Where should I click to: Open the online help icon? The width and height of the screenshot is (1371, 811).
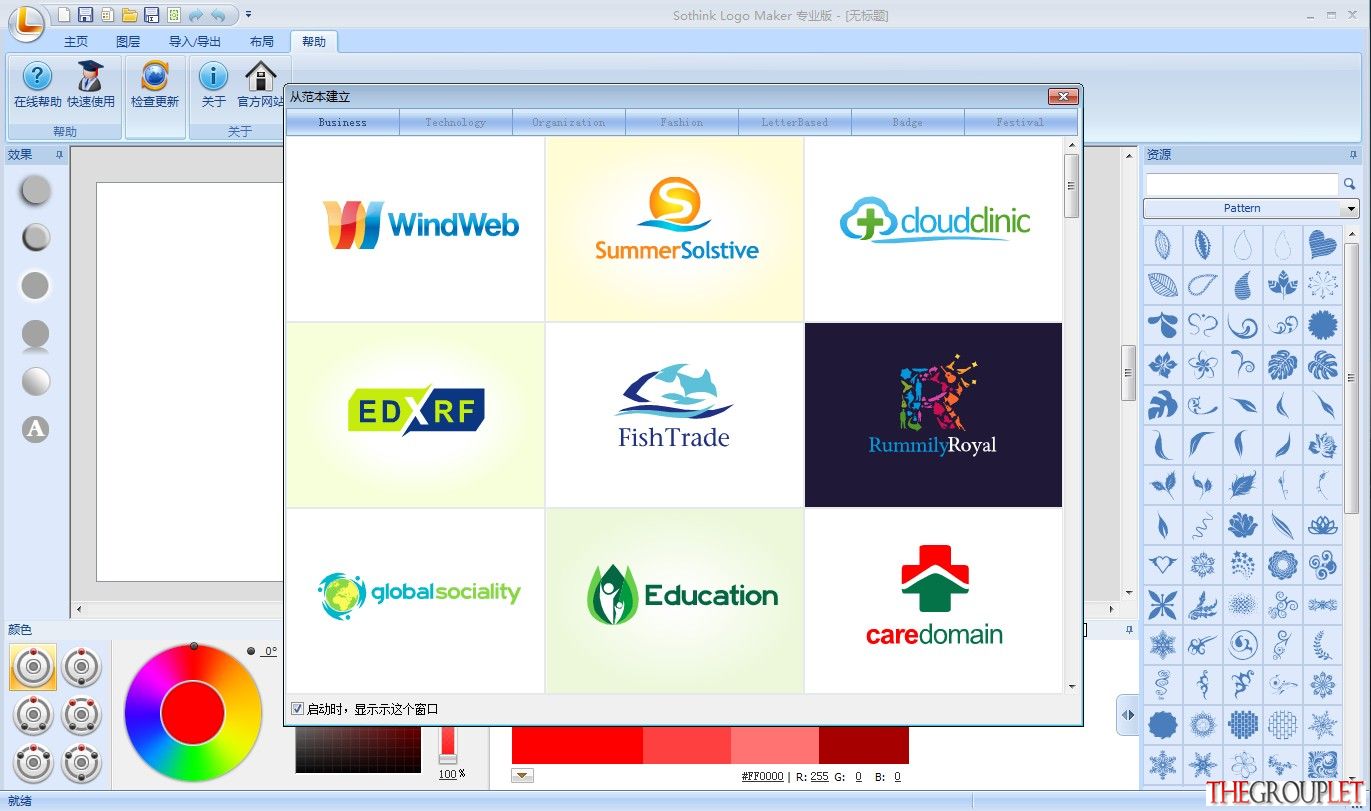point(37,77)
